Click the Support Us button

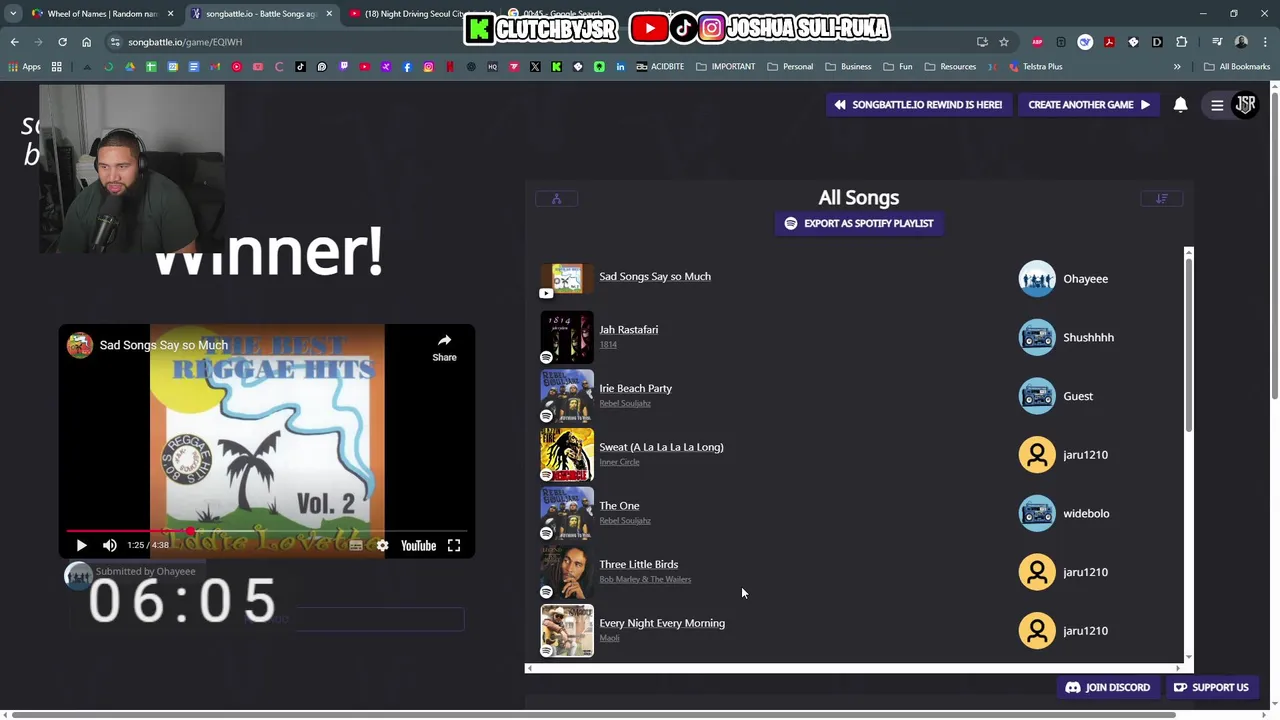point(1211,687)
